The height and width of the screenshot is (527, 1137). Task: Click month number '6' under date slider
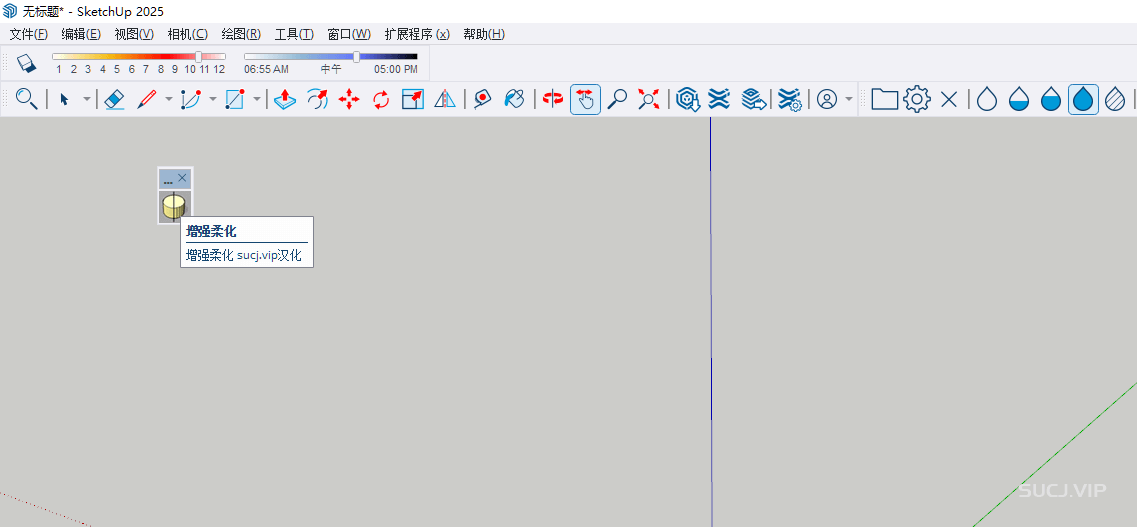(131, 70)
